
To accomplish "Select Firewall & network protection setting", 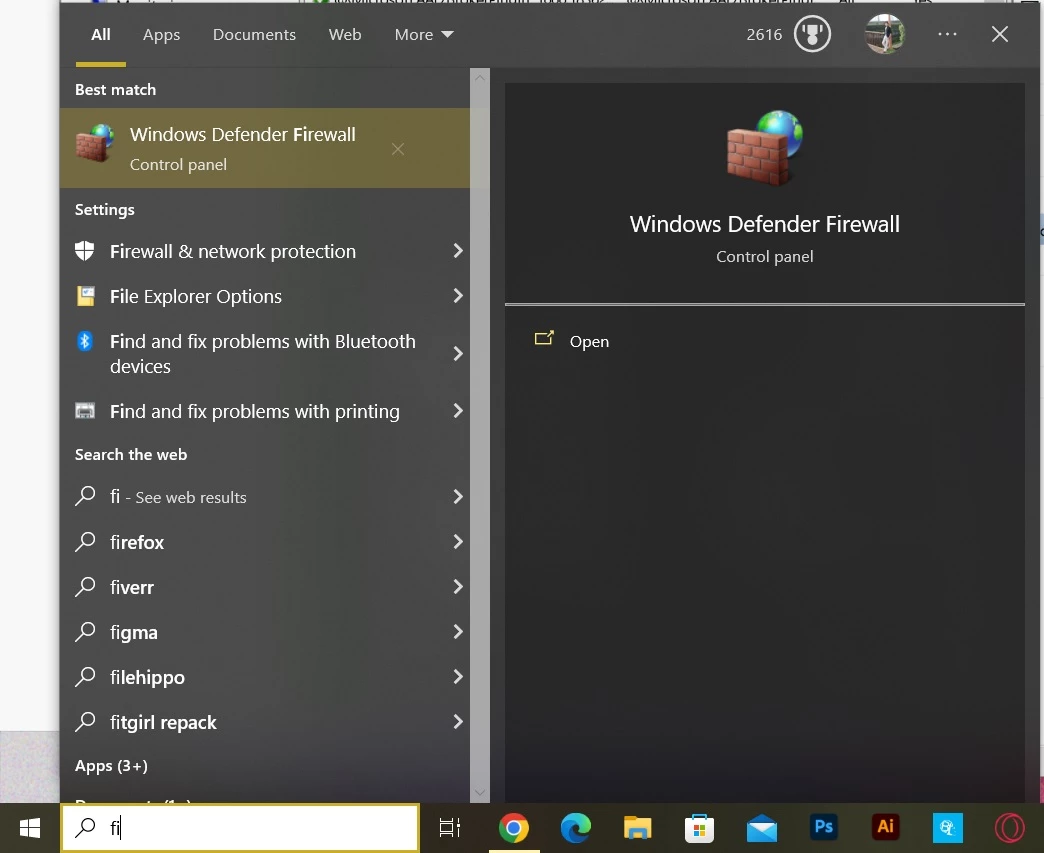I will 265,251.
